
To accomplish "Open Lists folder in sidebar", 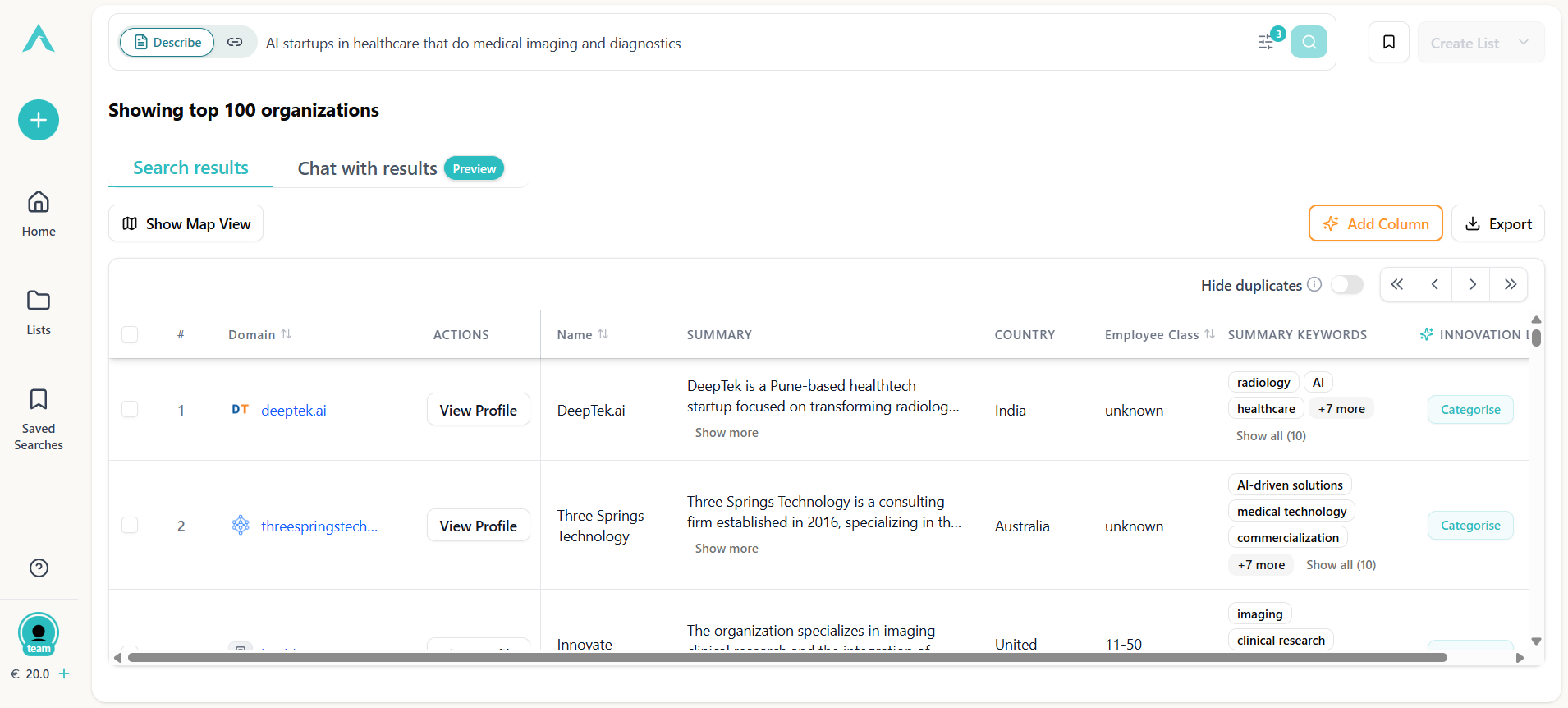I will click(x=39, y=311).
